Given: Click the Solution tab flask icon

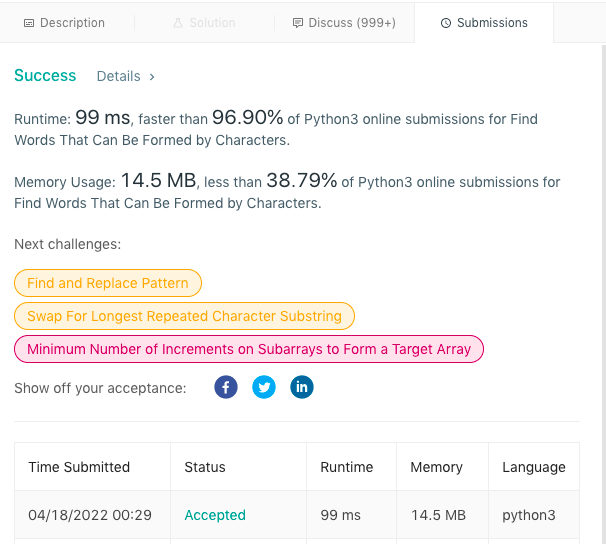Looking at the screenshot, I should (x=178, y=23).
